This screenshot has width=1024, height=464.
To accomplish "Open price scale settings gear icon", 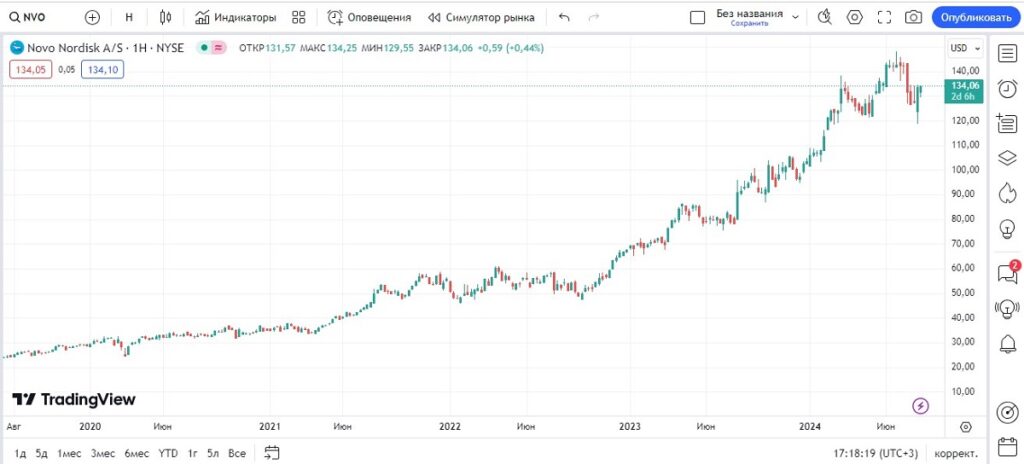I will point(966,427).
